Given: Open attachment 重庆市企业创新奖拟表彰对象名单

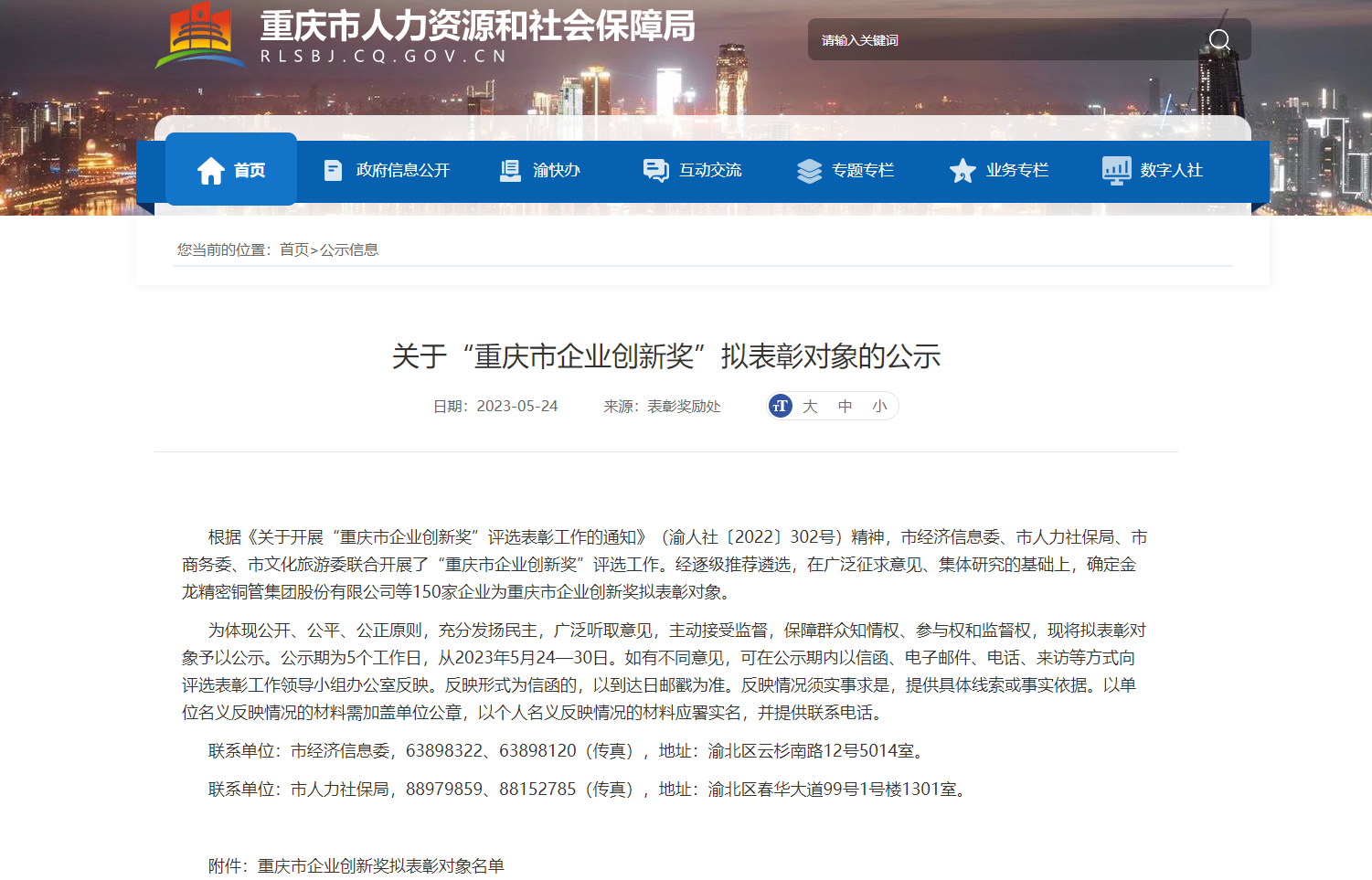Looking at the screenshot, I should click(x=381, y=866).
